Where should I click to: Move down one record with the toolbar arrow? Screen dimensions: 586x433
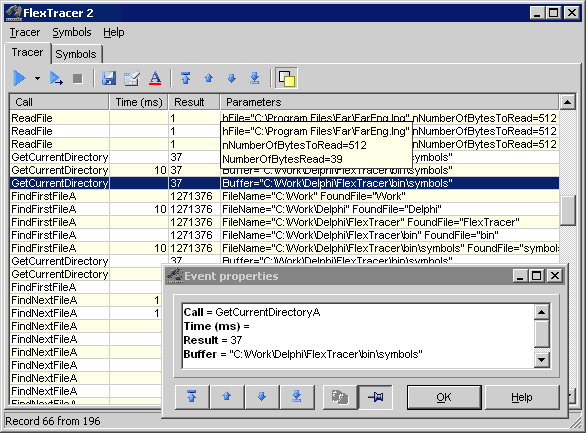pyautogui.click(x=232, y=78)
